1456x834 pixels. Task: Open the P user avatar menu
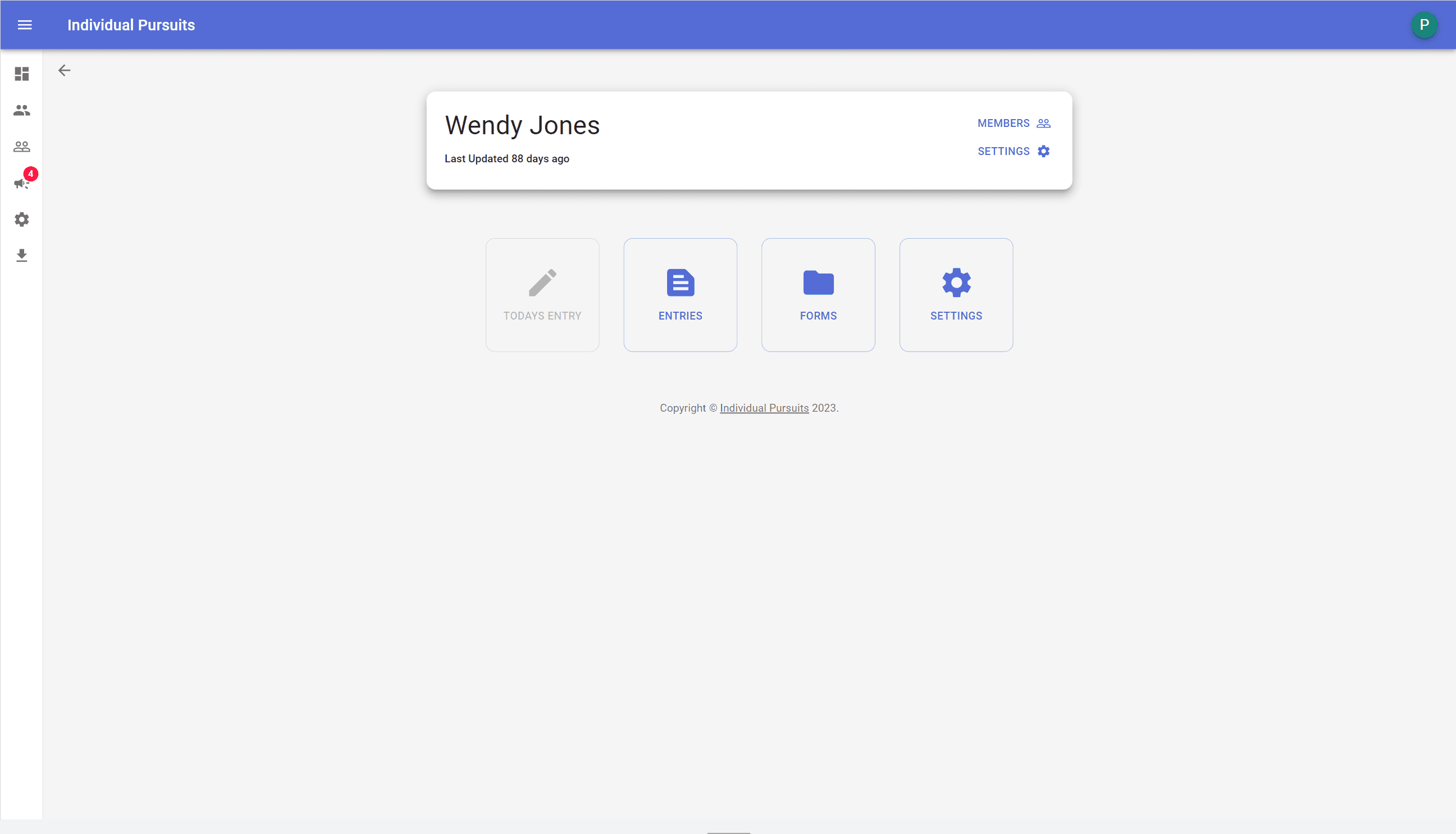[x=1424, y=25]
